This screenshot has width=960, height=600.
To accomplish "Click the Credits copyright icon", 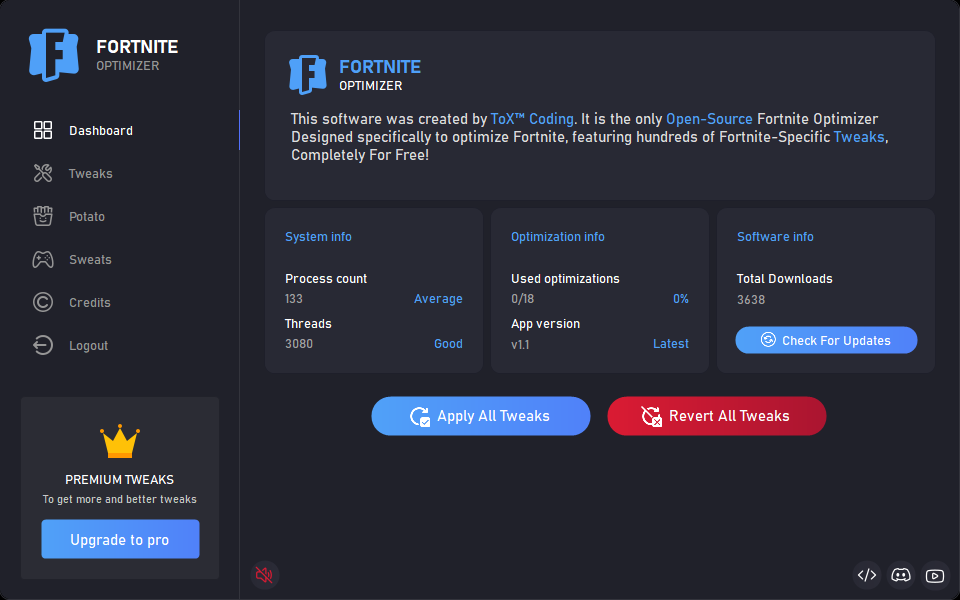I will [x=42, y=302].
